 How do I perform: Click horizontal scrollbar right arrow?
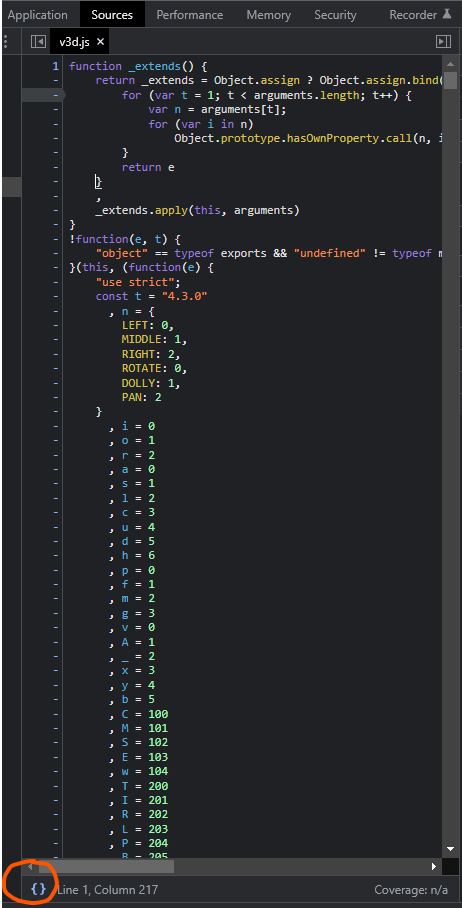[434, 866]
